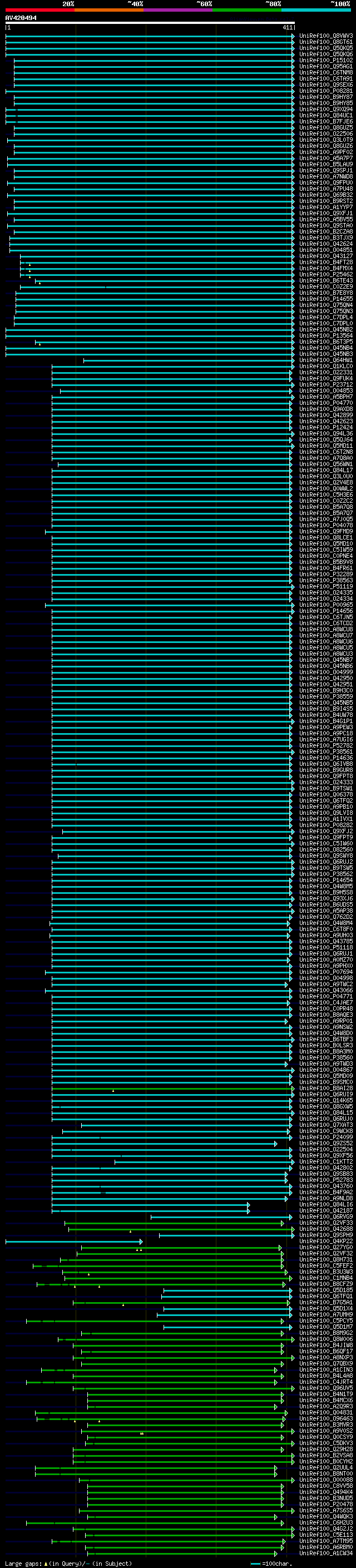Click hit label UniRef100_O82560
Screen dimensions: 356x1568
tap(325, 849)
